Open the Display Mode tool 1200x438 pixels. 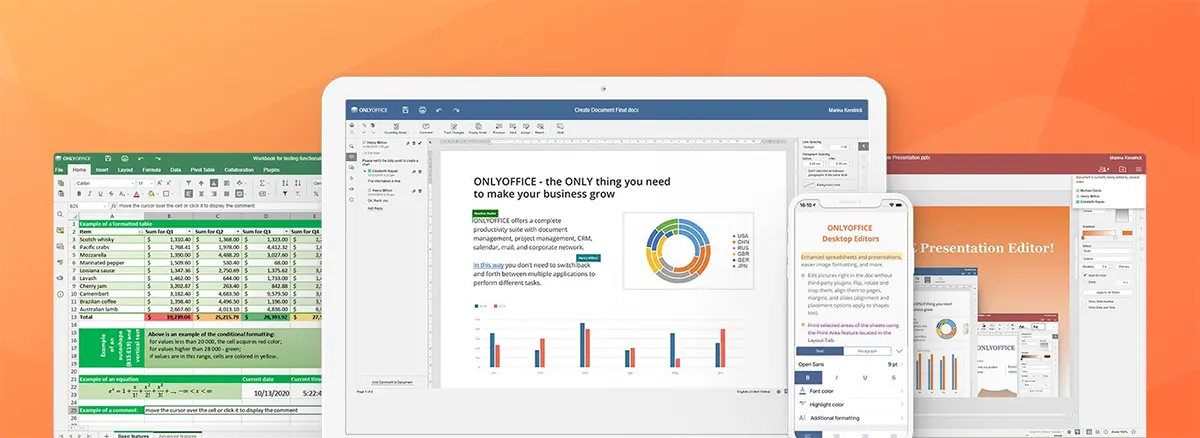[x=478, y=128]
